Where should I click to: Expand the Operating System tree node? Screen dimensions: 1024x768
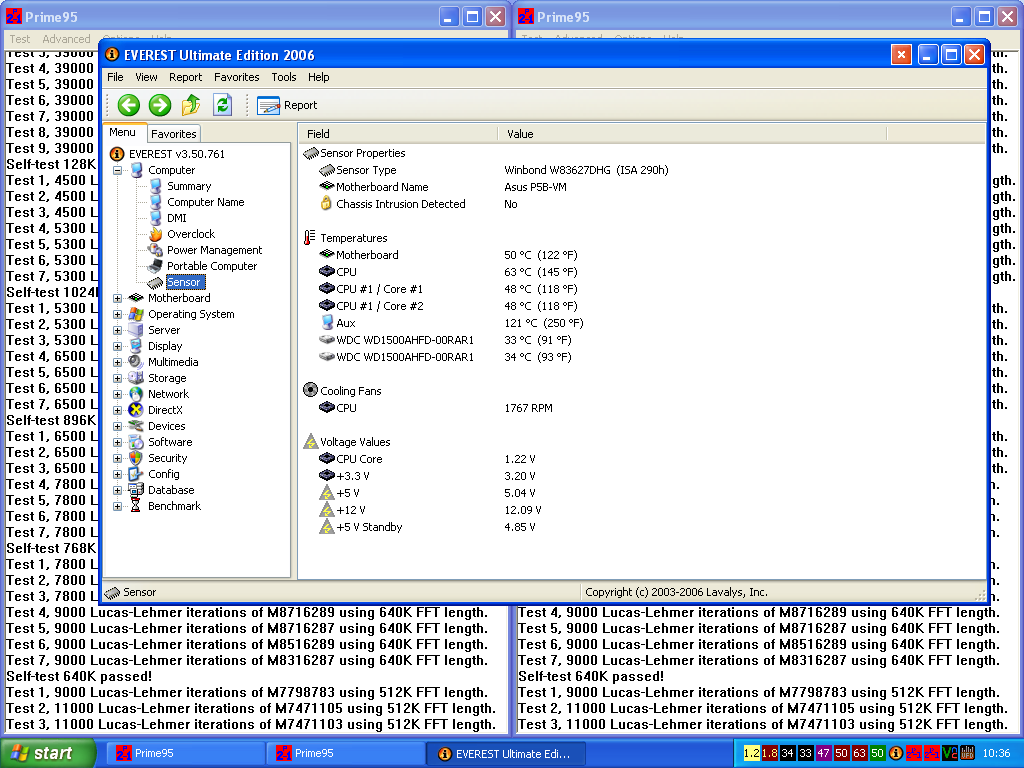(118, 314)
